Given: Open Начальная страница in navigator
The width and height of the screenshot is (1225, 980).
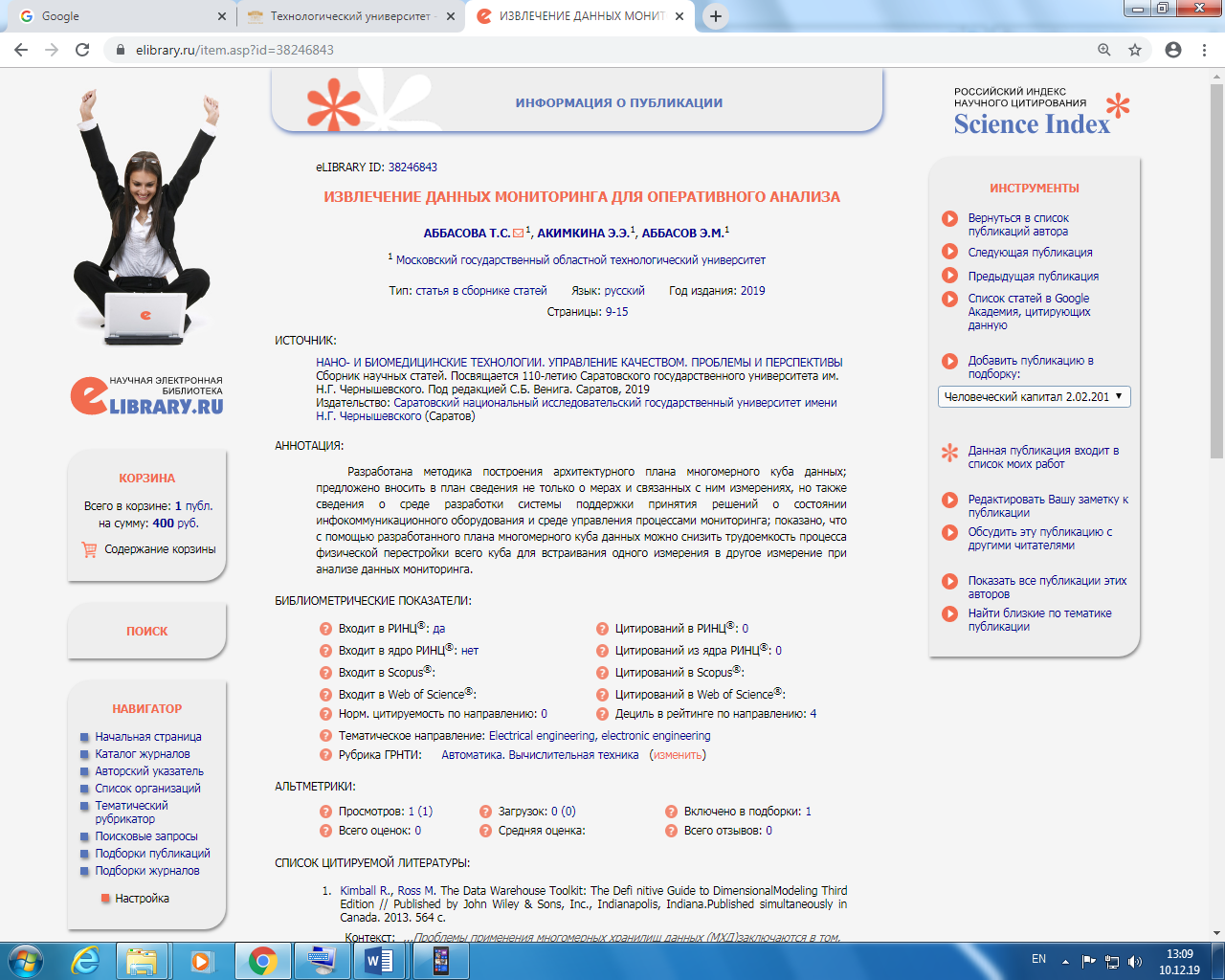Looking at the screenshot, I should [x=148, y=737].
